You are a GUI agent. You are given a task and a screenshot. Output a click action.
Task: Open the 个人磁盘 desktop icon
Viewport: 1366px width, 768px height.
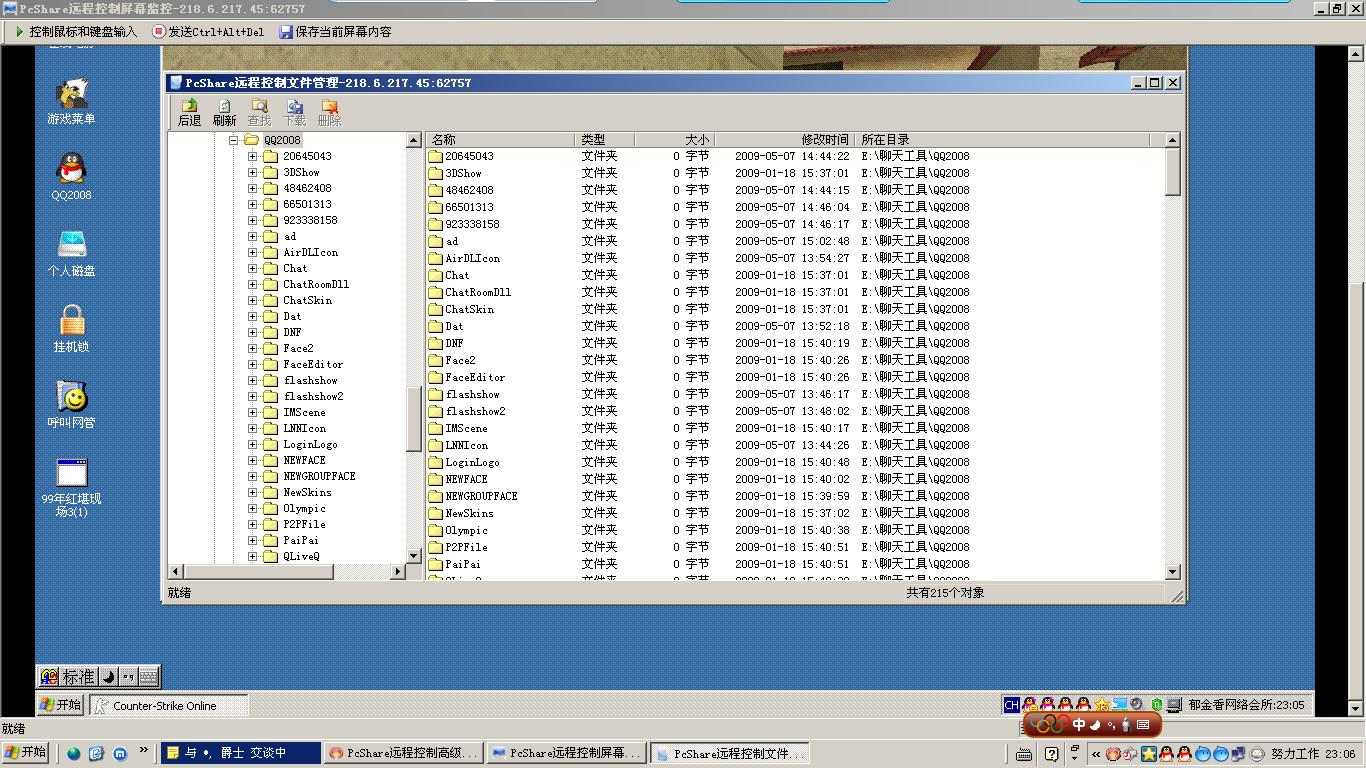[x=71, y=253]
